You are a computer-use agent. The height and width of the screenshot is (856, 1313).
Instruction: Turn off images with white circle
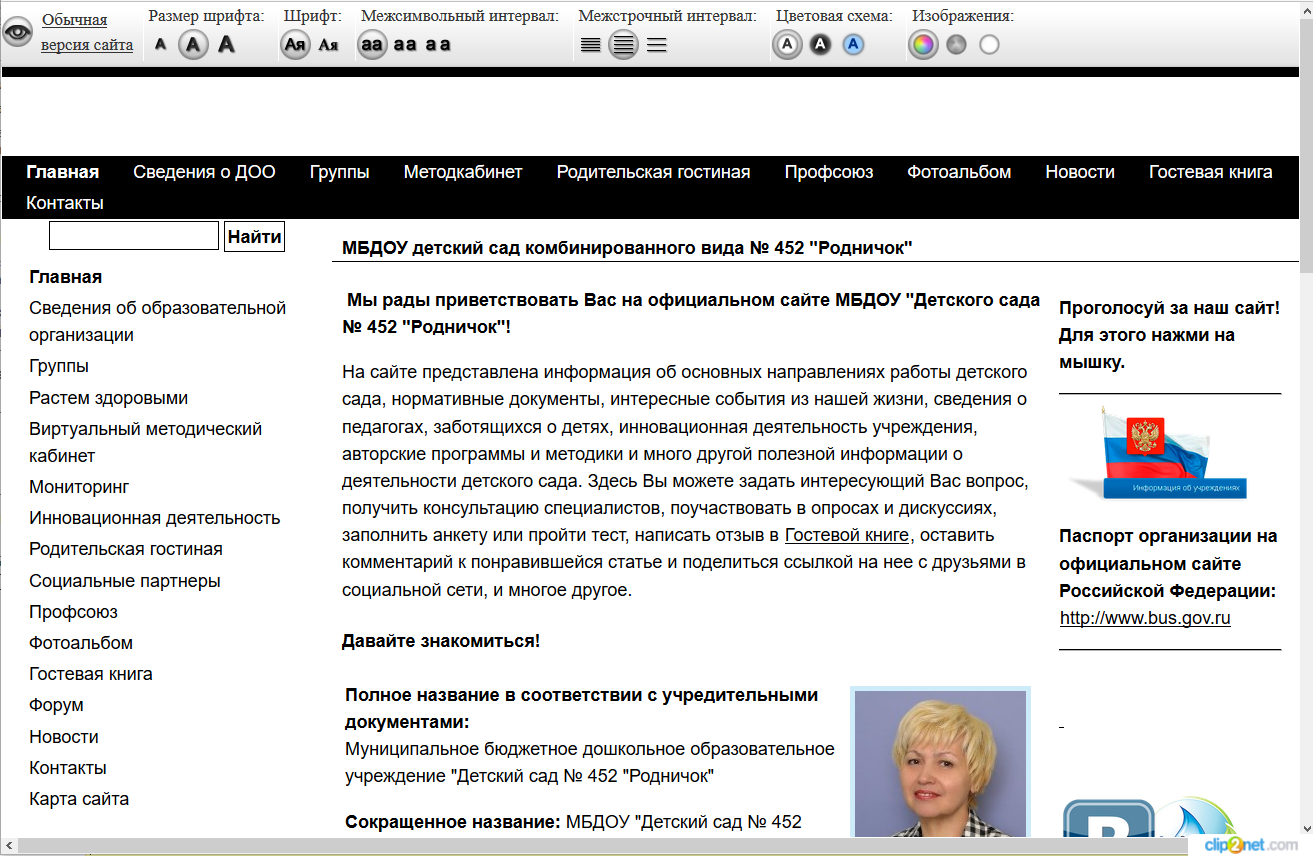(989, 44)
